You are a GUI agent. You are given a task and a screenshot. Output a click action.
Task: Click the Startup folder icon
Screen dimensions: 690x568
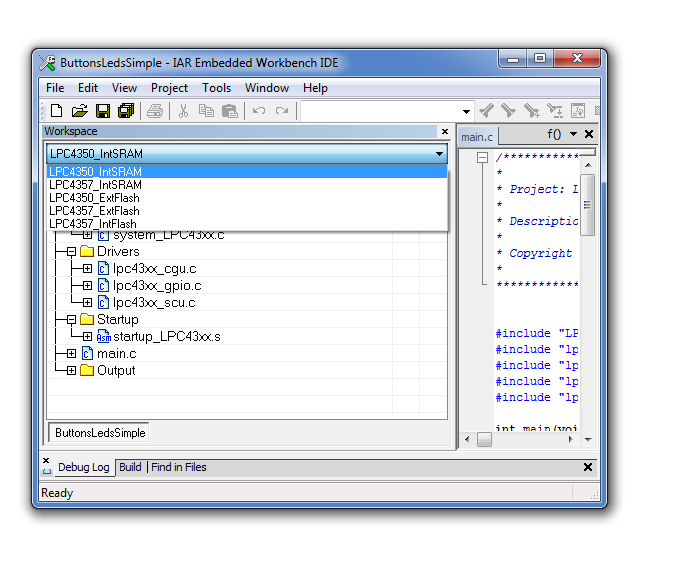87,319
